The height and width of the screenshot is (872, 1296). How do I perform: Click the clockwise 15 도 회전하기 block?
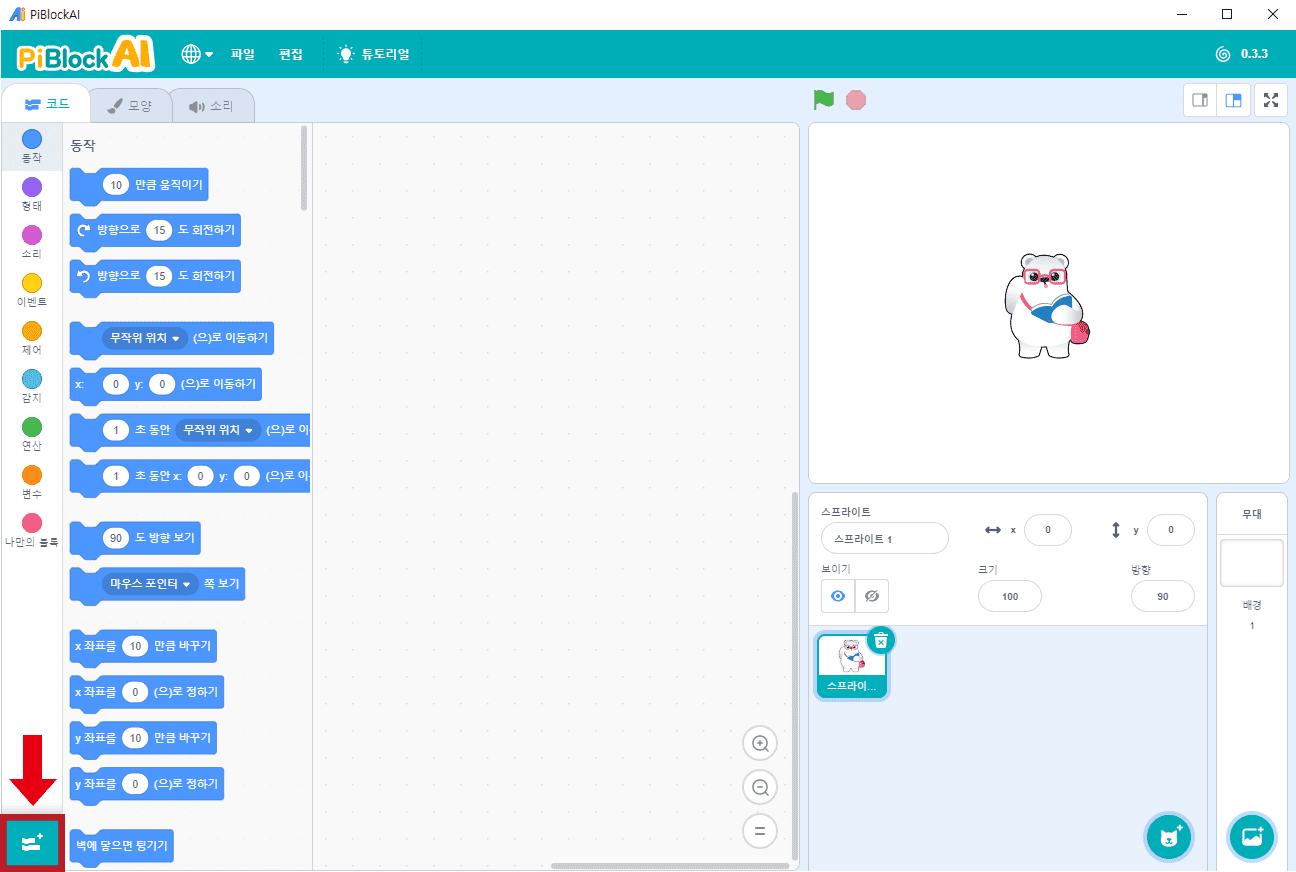[155, 230]
